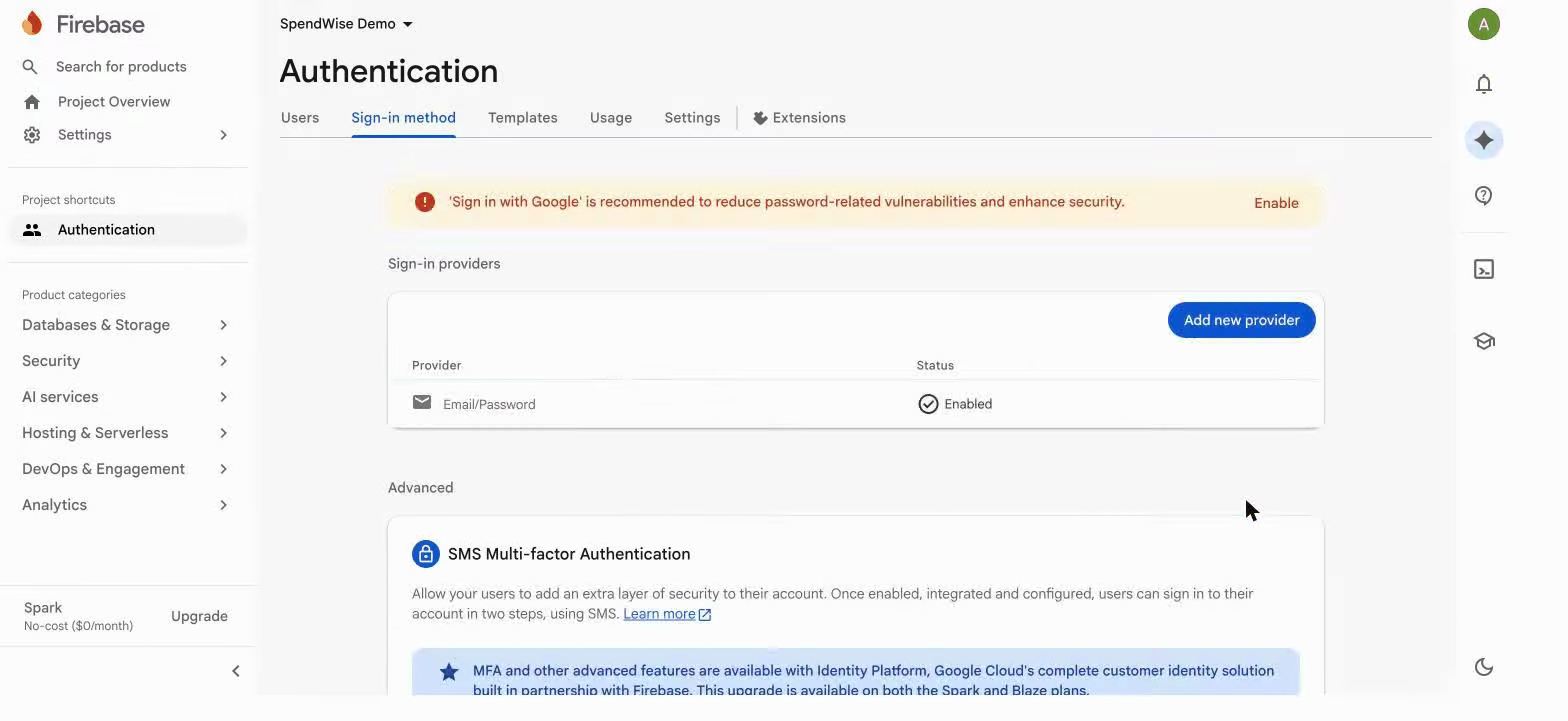Click the SMS Multi-factor Authentication heading
This screenshot has height=721, width=1568.
point(569,554)
